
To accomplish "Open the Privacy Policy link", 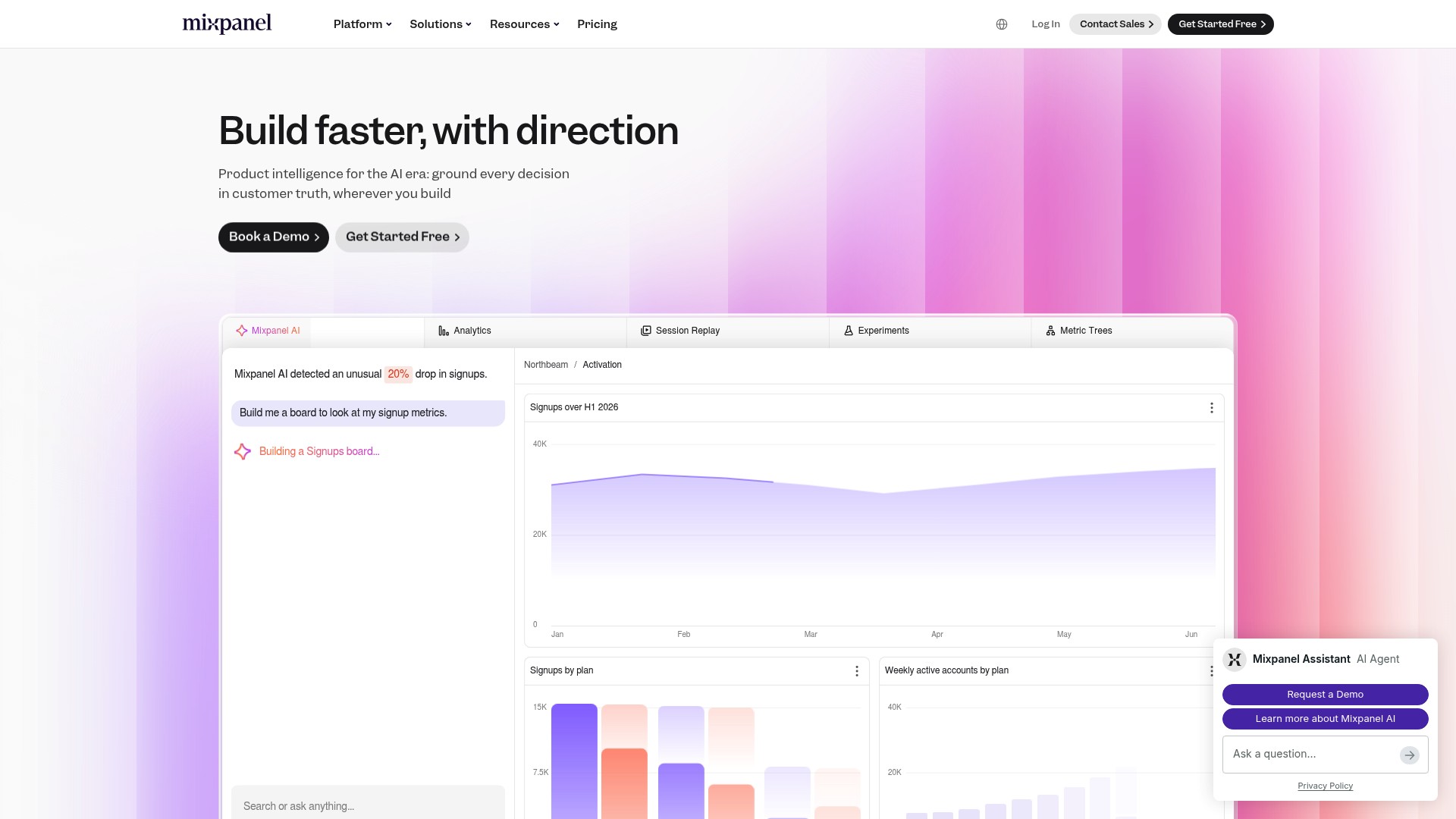I will 1326,786.
